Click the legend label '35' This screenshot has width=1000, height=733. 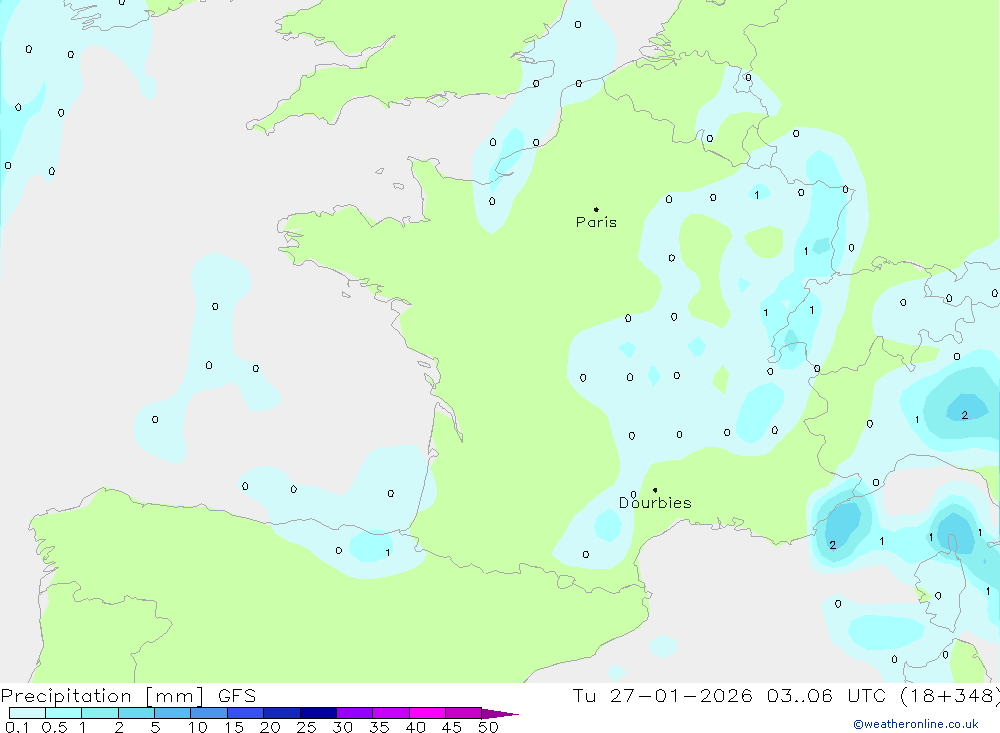pos(379,727)
